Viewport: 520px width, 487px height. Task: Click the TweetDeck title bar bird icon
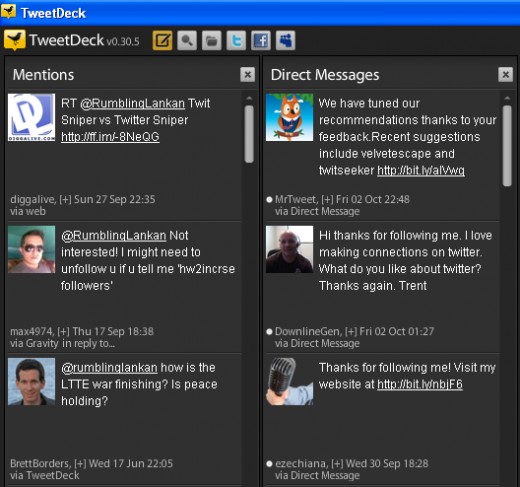click(x=8, y=11)
